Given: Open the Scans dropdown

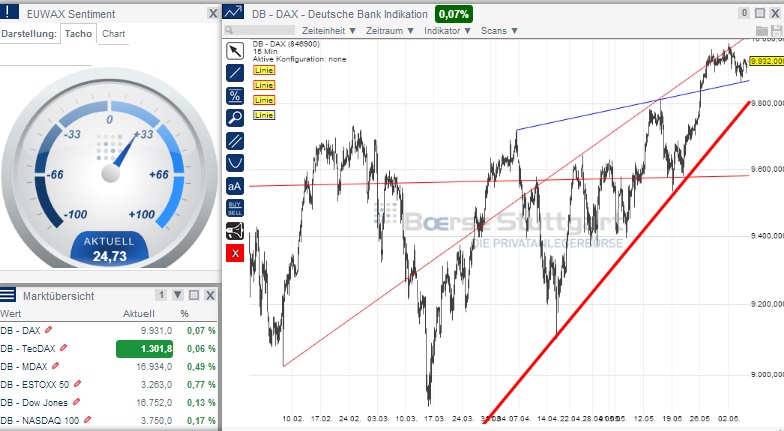Looking at the screenshot, I should (x=499, y=30).
